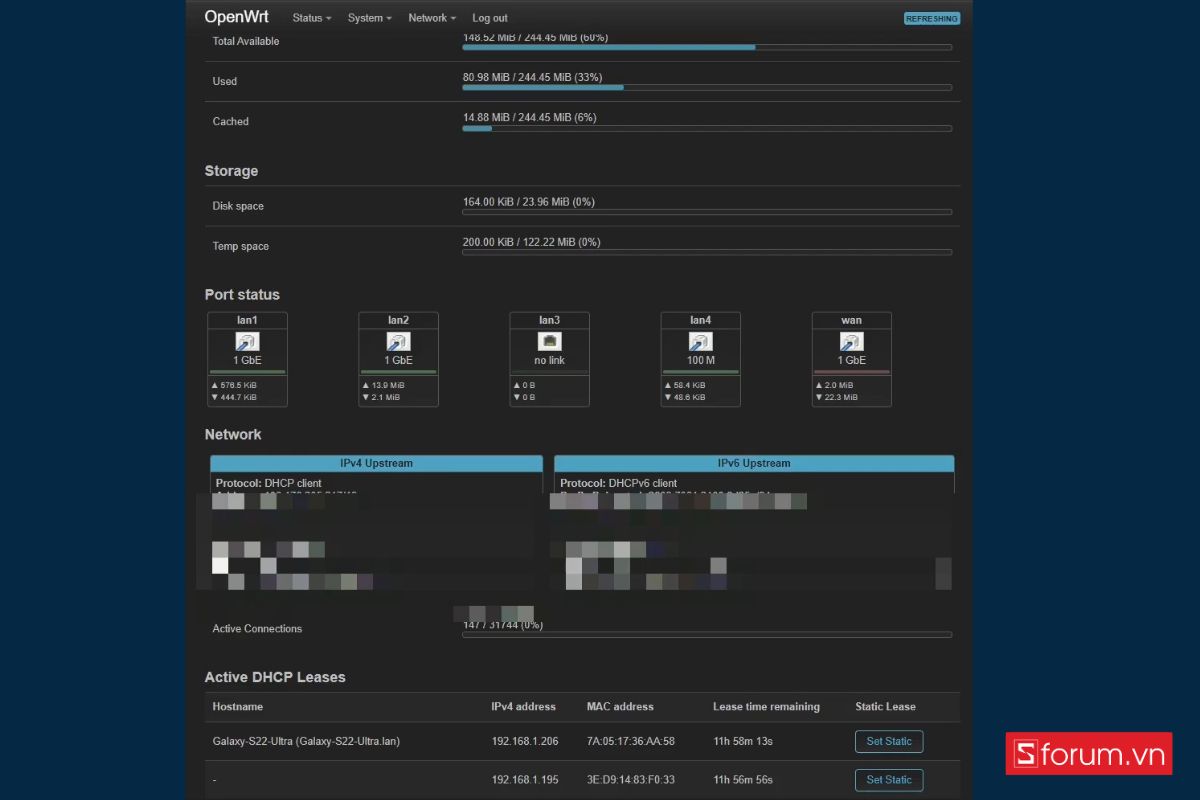Click the IPv4 address column header
Viewport: 1200px width, 800px height.
[x=523, y=706]
